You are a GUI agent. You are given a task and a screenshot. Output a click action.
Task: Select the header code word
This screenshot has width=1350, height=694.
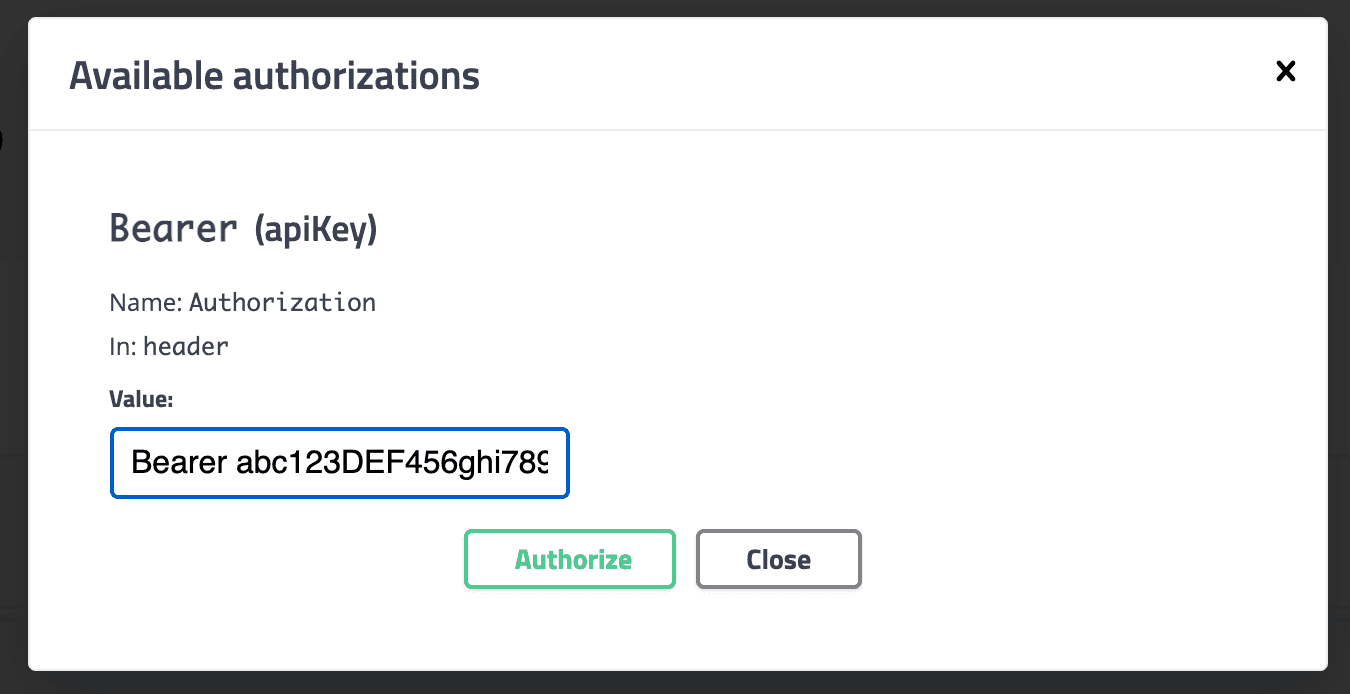186,347
